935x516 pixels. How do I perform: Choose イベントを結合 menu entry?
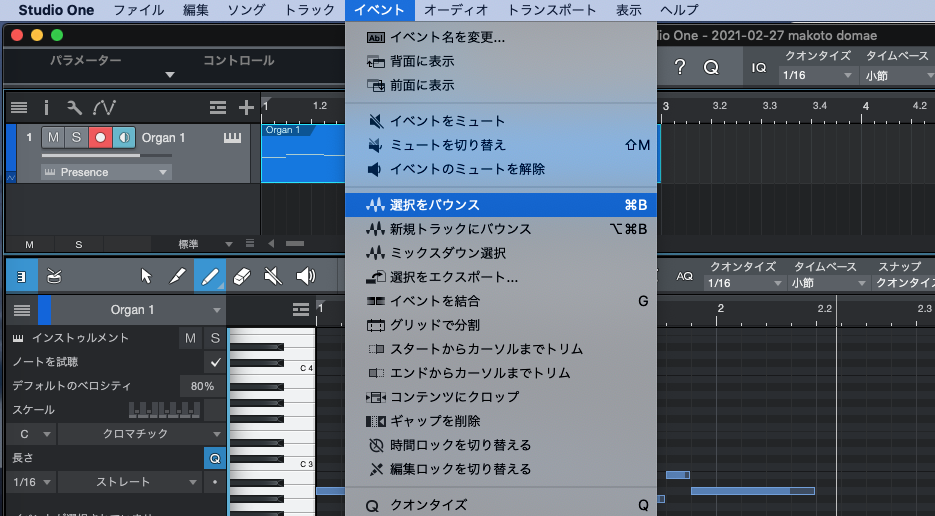[501, 301]
